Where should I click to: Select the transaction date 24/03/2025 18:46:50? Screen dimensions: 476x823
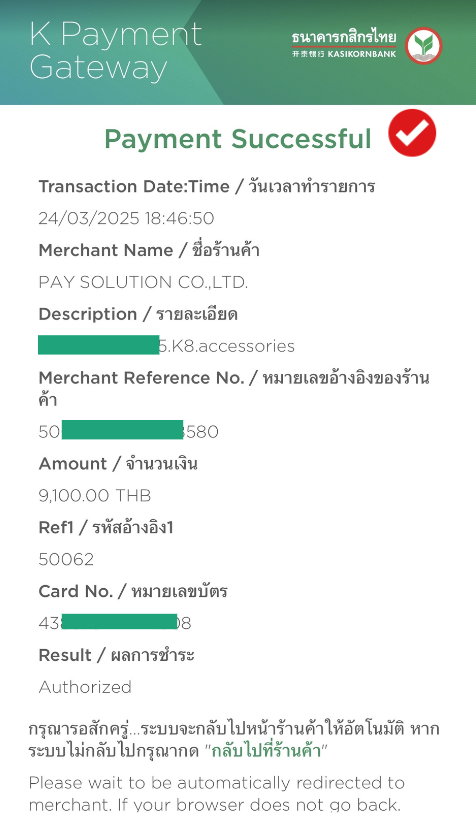pos(126,218)
